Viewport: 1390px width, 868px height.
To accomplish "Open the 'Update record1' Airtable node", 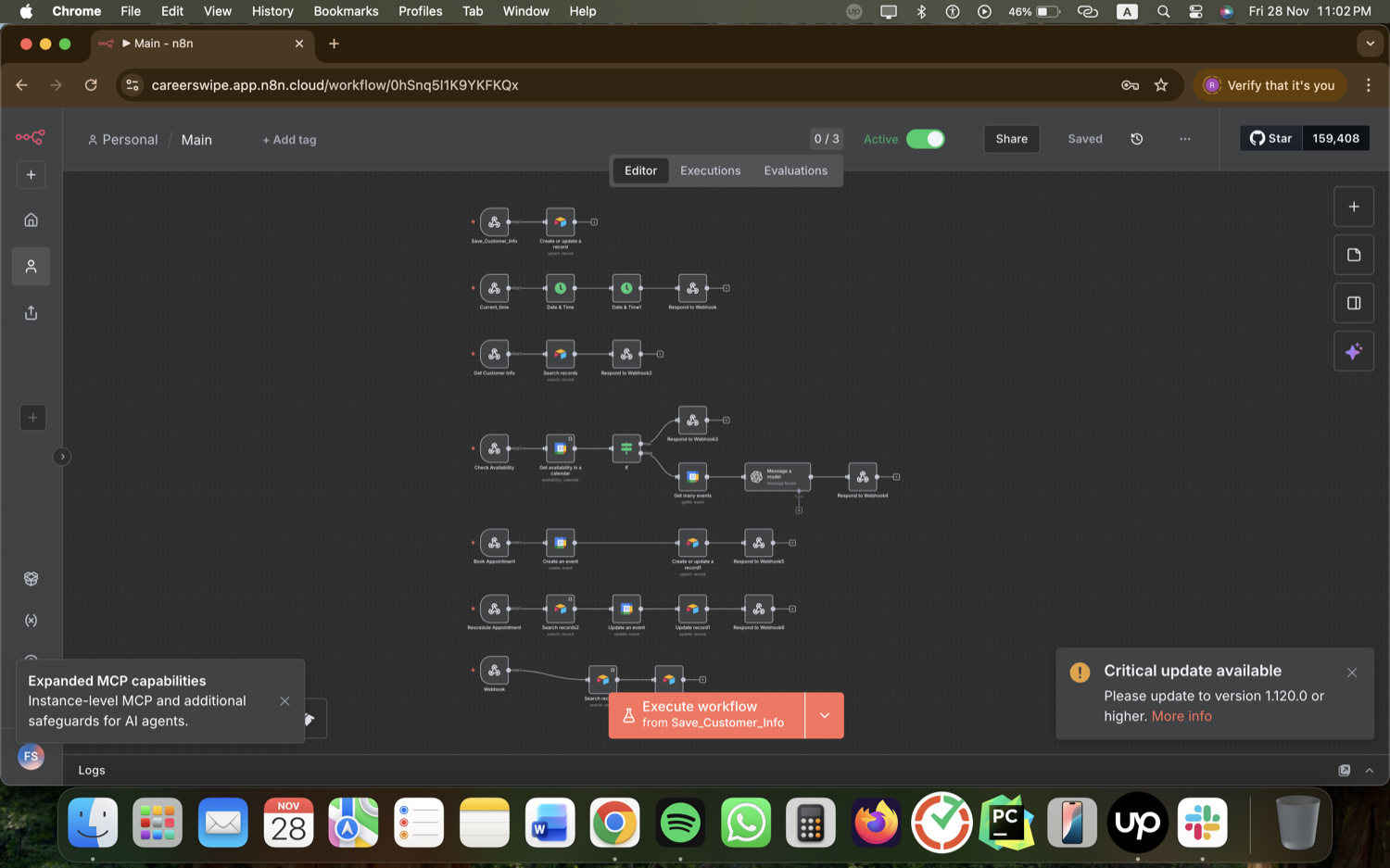I will point(692,609).
